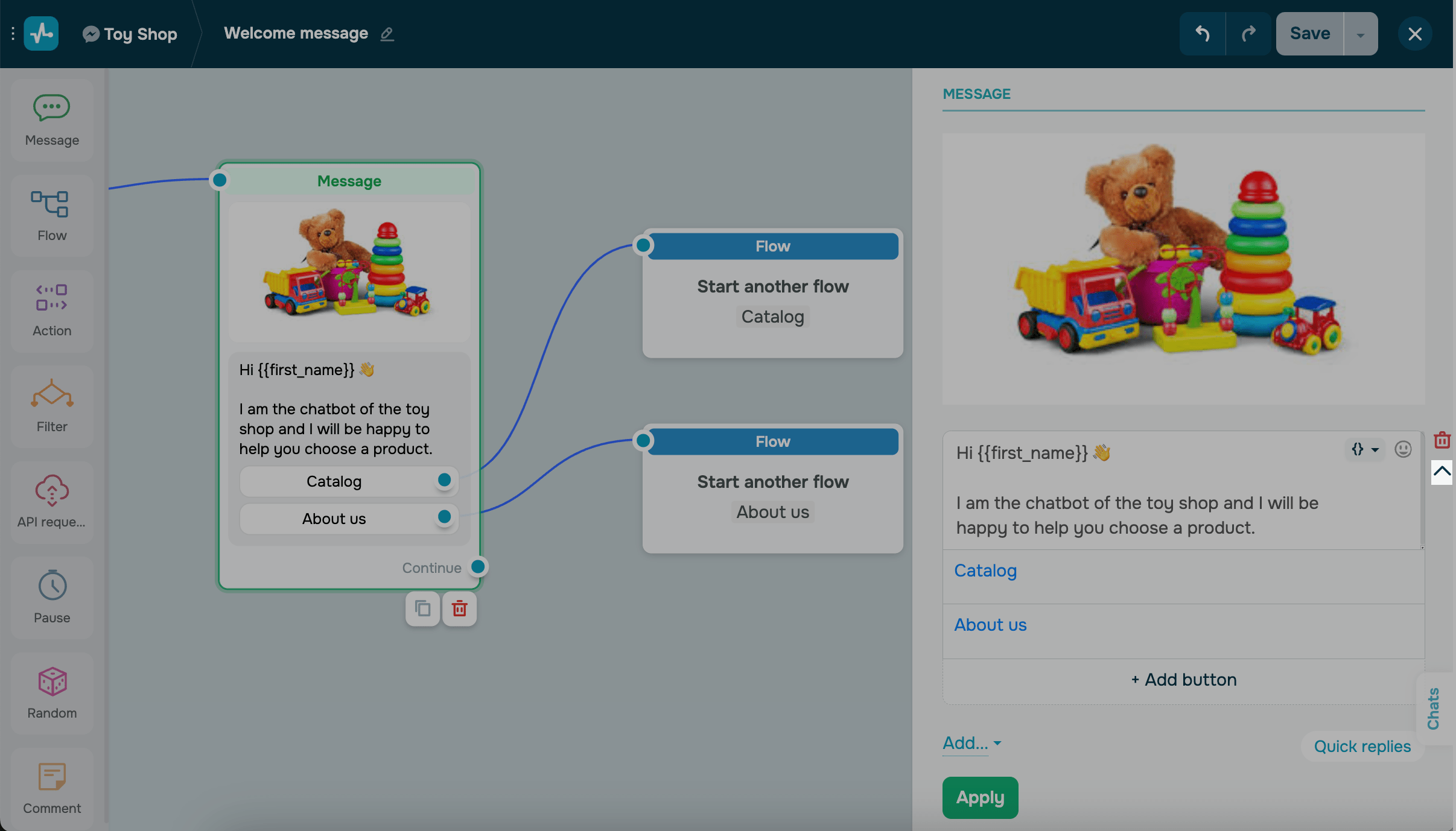Select the Flow tool in the sidebar
Screen dimensions: 1456x831
pos(51,214)
